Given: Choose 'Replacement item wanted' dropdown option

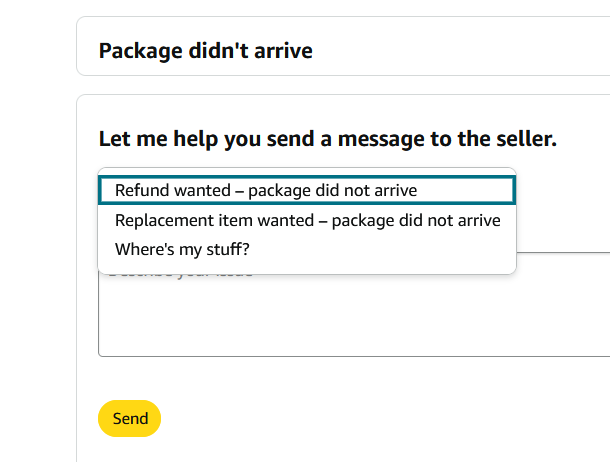Looking at the screenshot, I should 306,220.
